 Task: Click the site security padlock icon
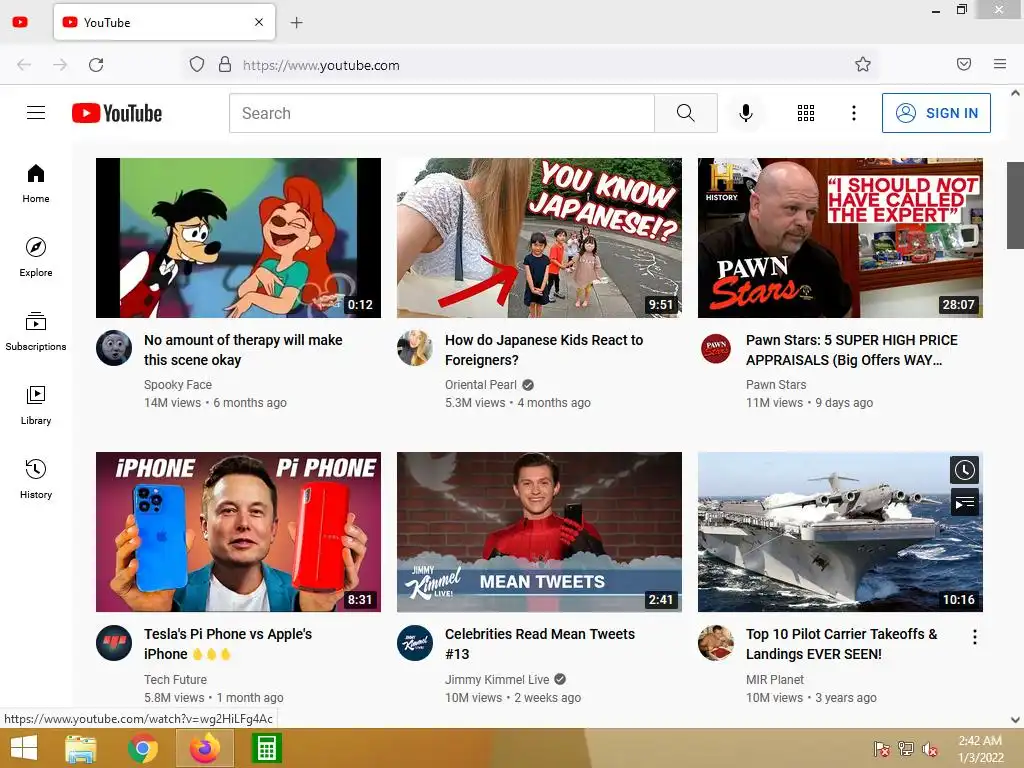pos(225,64)
